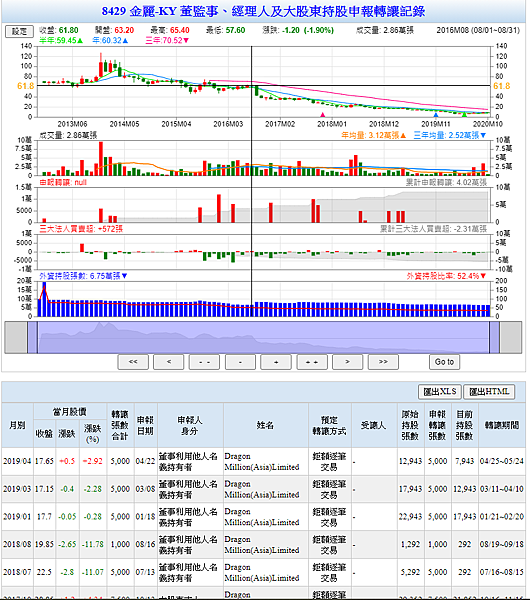Click the blue triangle marker near 2019M11

435,114
